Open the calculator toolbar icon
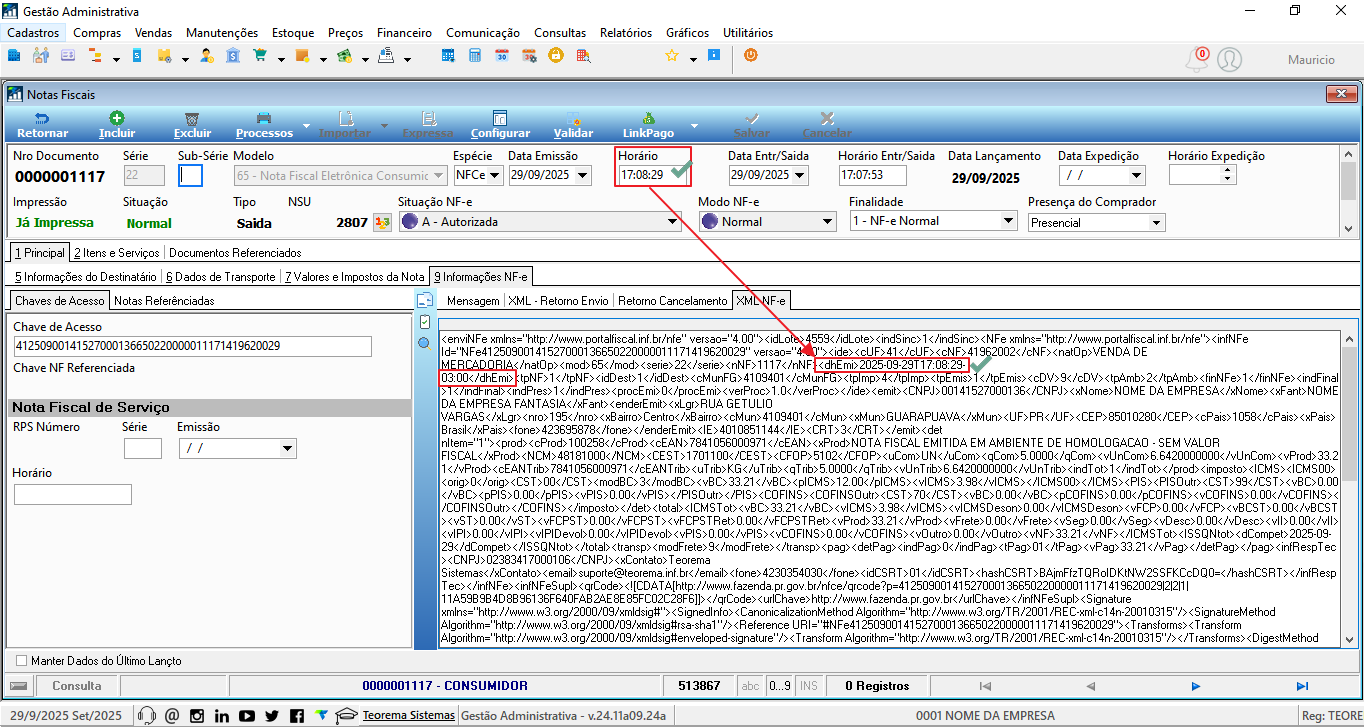The height and width of the screenshot is (727, 1364). [475, 55]
